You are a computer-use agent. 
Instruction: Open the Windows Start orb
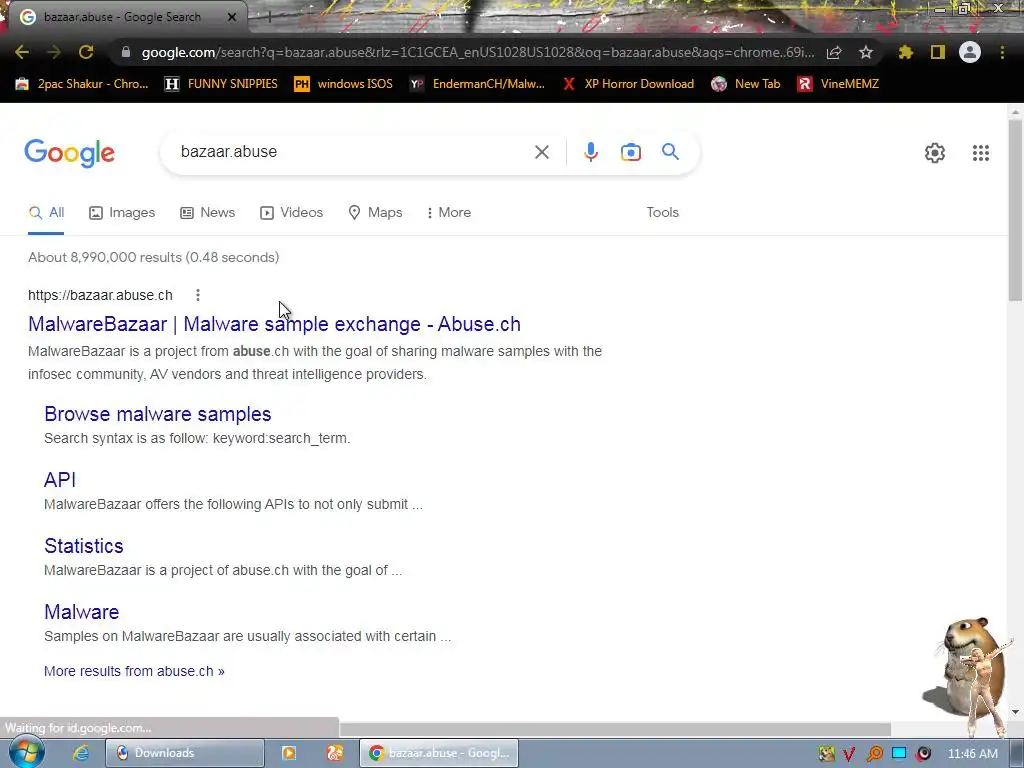pos(26,752)
